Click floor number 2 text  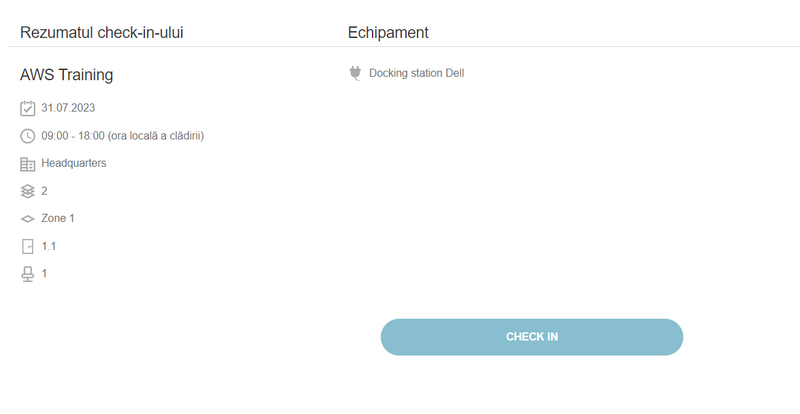(45, 191)
